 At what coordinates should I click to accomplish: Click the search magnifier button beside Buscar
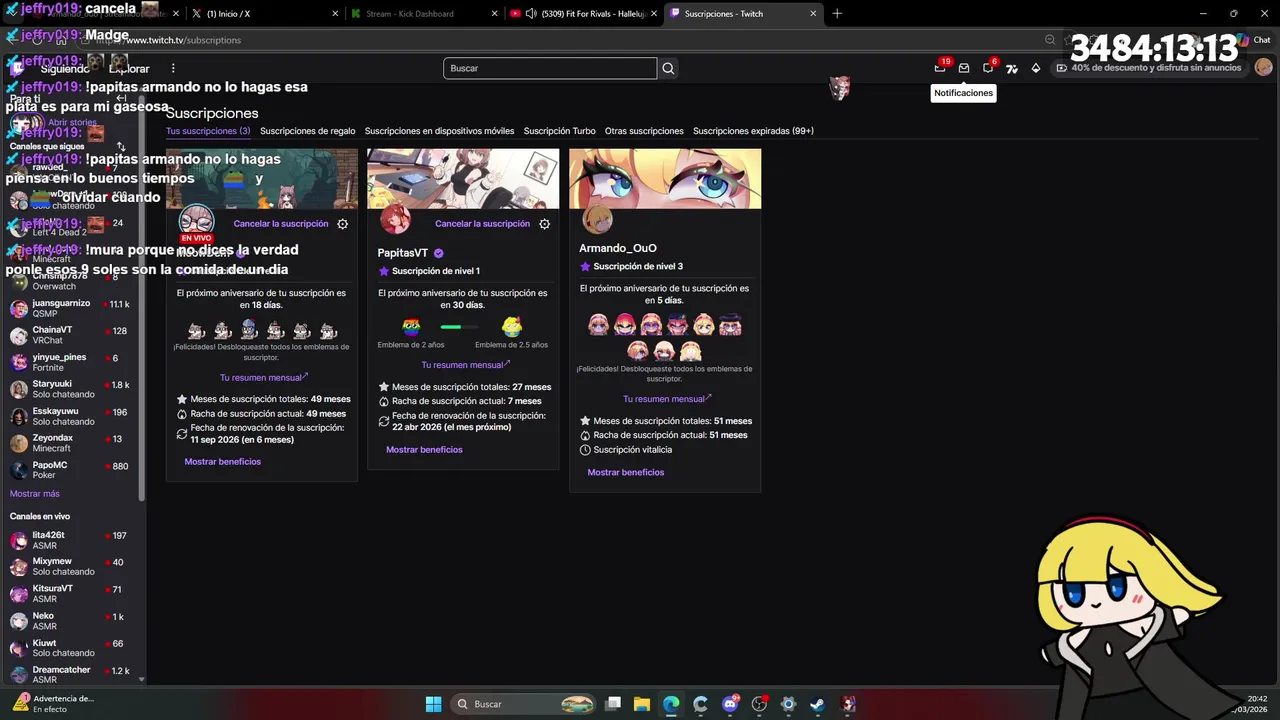(x=668, y=68)
